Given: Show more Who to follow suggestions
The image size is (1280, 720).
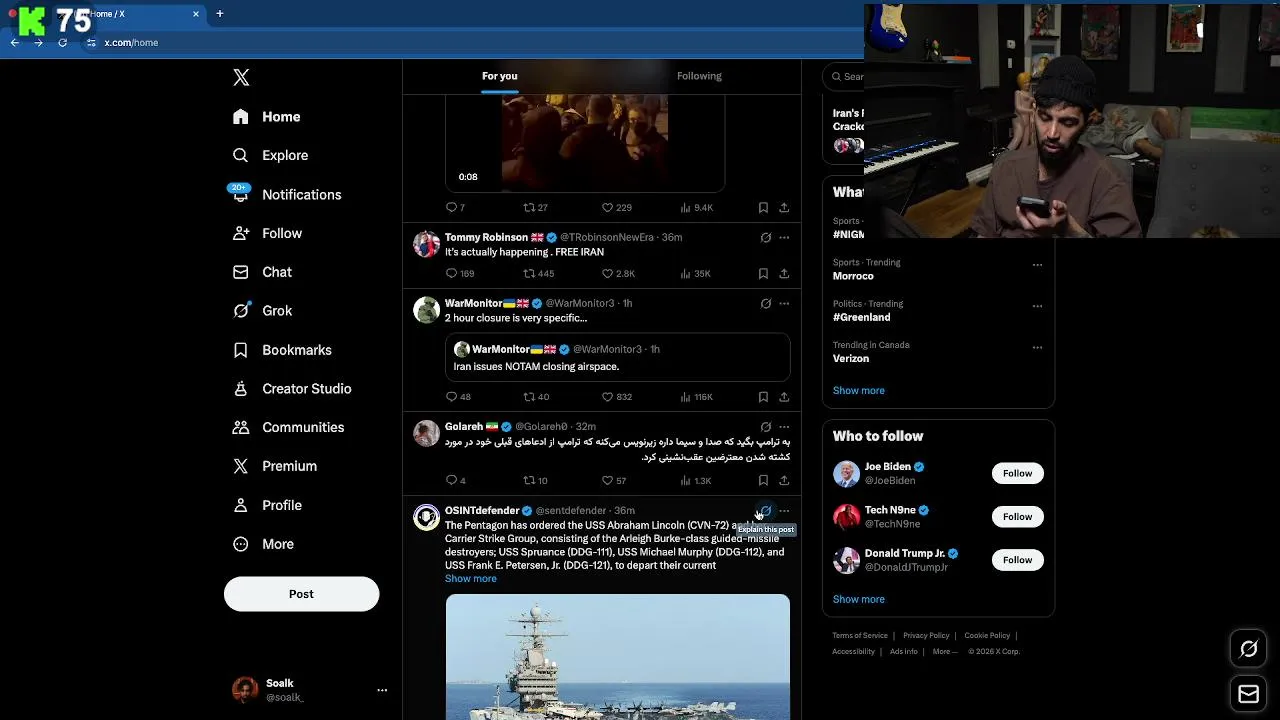Looking at the screenshot, I should [x=858, y=600].
